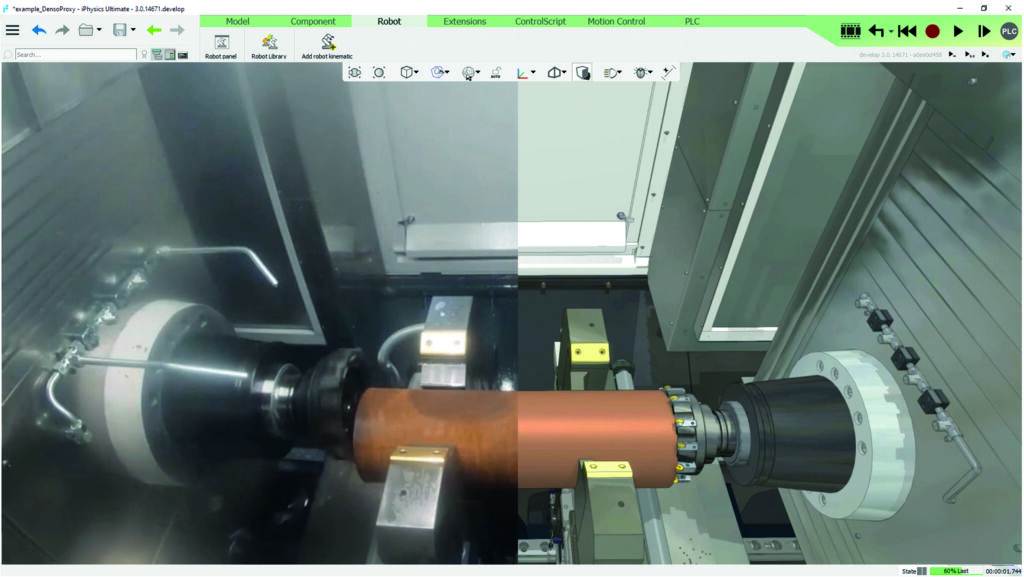Click the blue undo arrow
Image resolution: width=1024 pixels, height=577 pixels.
coord(39,30)
